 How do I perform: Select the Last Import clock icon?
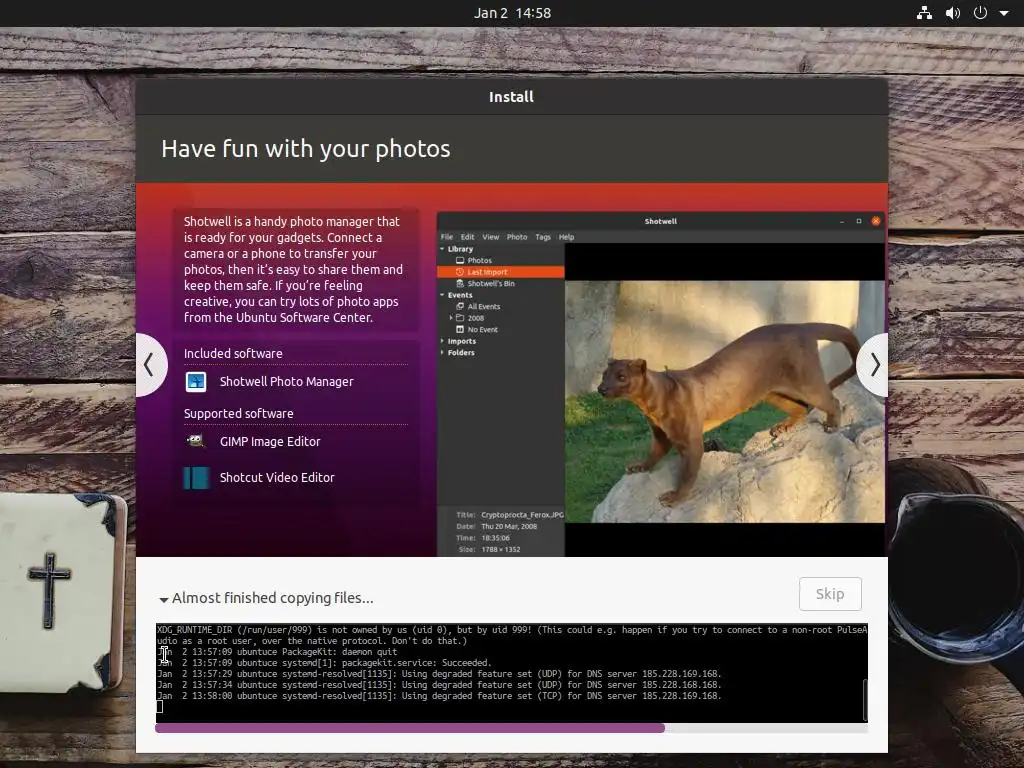pos(460,272)
